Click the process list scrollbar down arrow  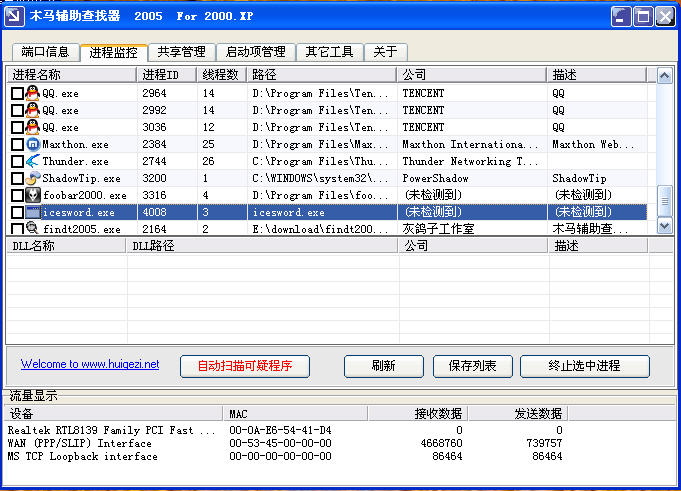click(665, 227)
